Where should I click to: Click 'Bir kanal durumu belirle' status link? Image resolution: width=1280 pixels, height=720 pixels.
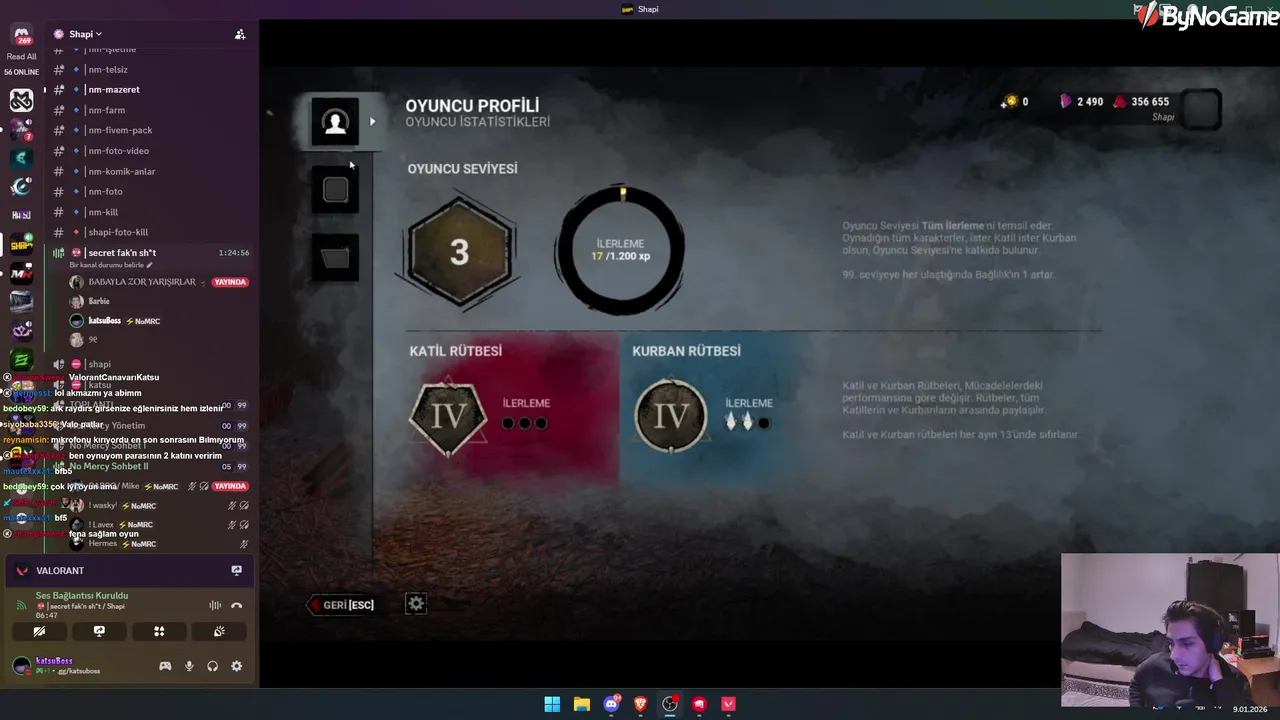(111, 265)
